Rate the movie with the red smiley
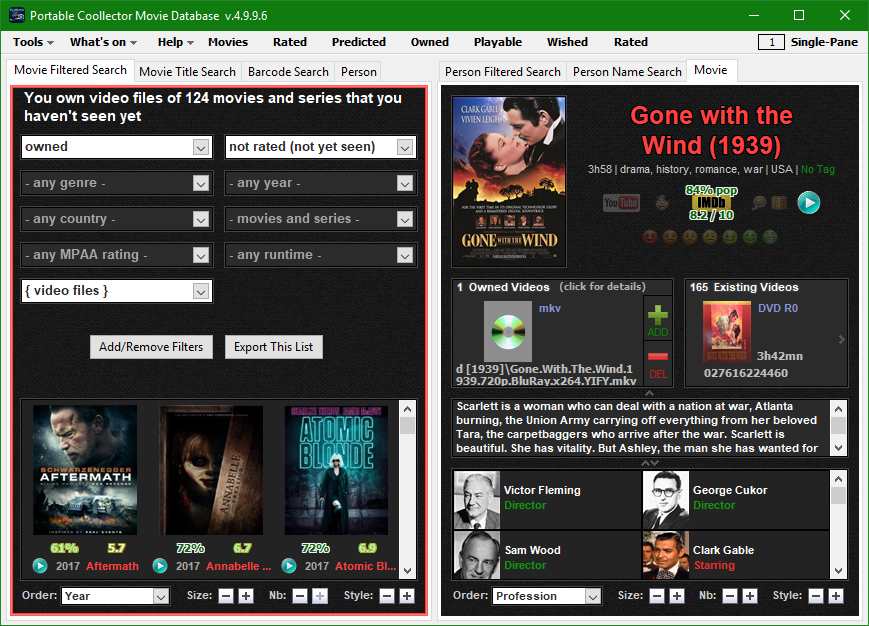The image size is (869, 626). [650, 237]
